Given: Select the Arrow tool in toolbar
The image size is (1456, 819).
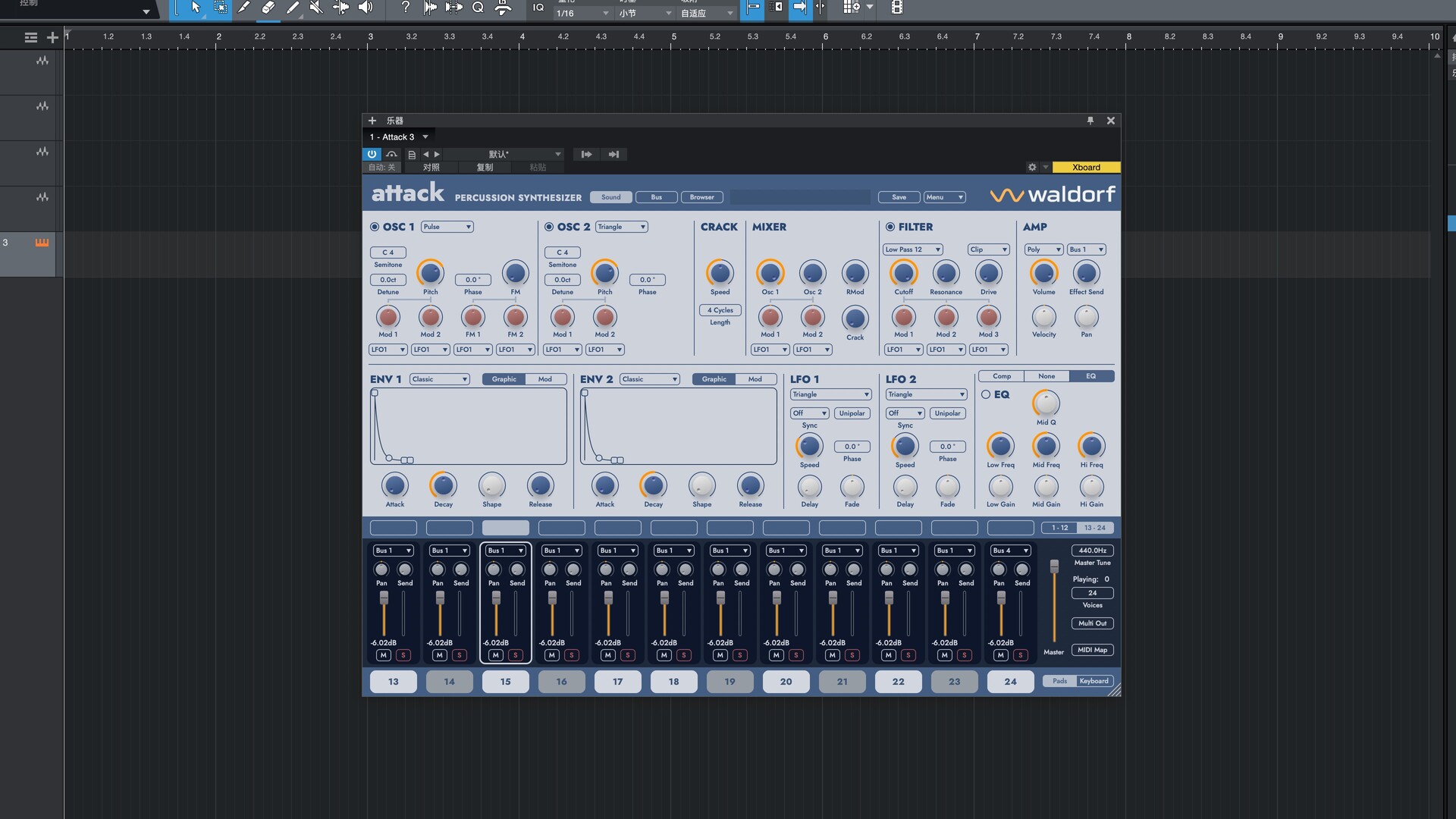Looking at the screenshot, I should click(x=196, y=8).
